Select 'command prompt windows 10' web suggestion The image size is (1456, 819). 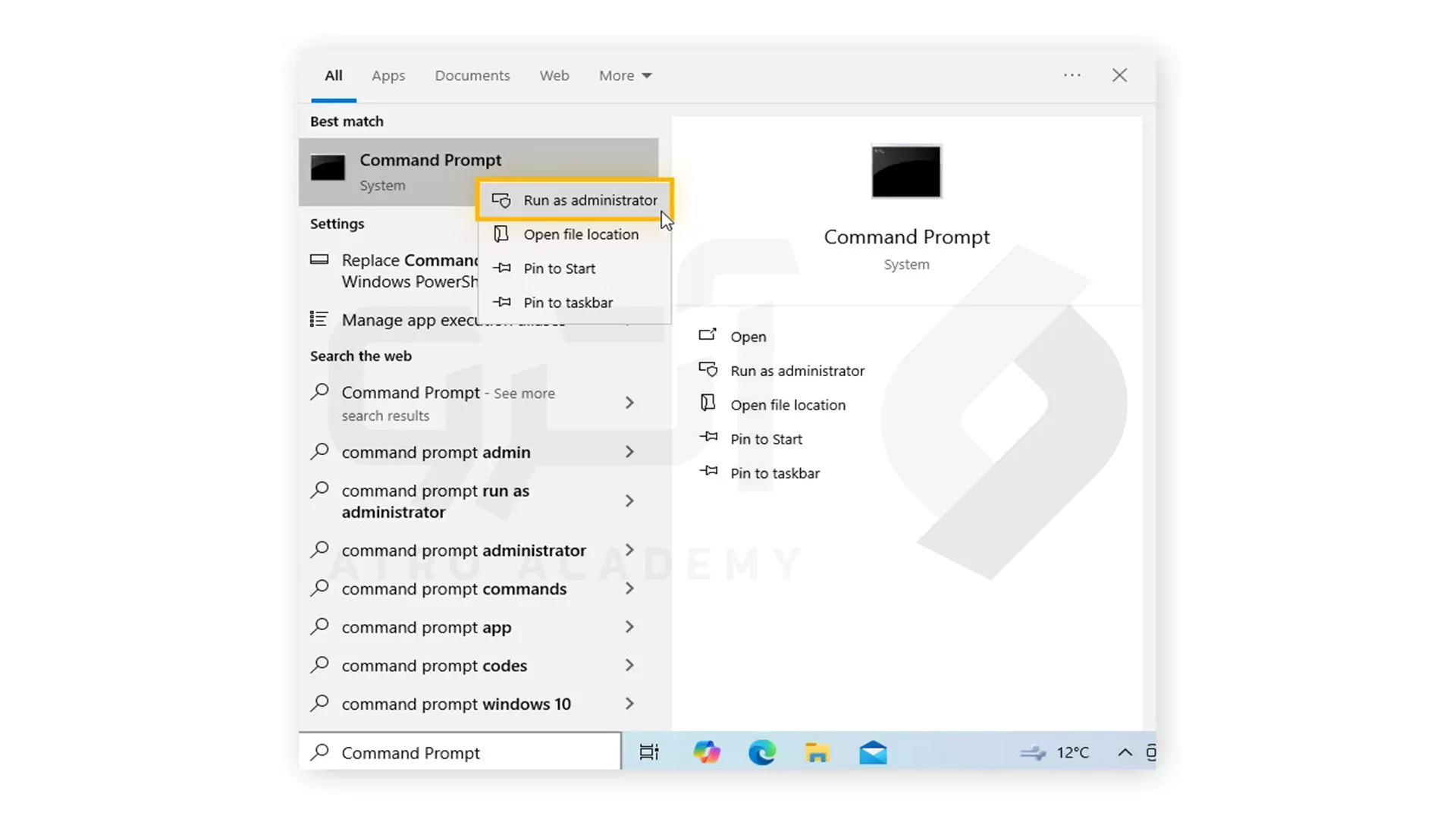click(456, 704)
